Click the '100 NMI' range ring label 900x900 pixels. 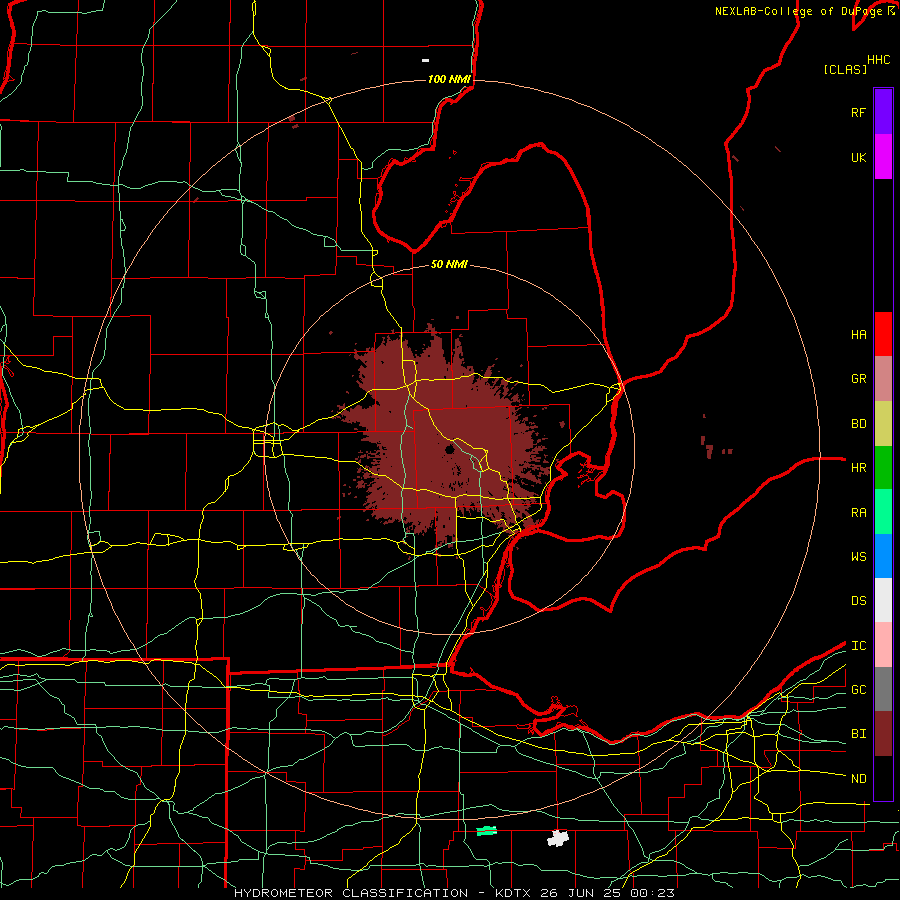click(449, 79)
